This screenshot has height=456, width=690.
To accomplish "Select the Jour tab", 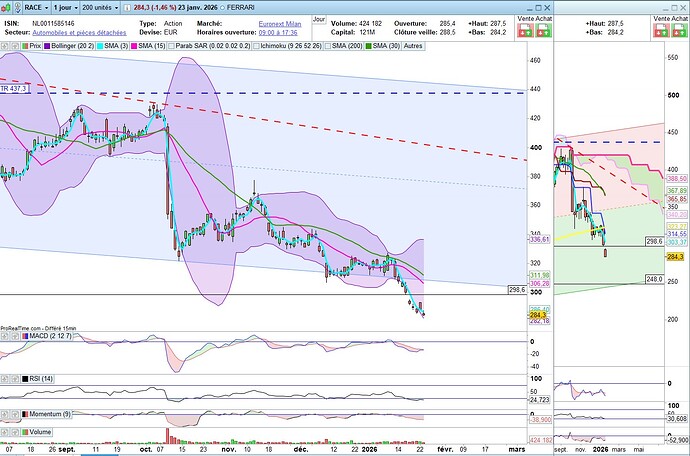I will (319, 19).
